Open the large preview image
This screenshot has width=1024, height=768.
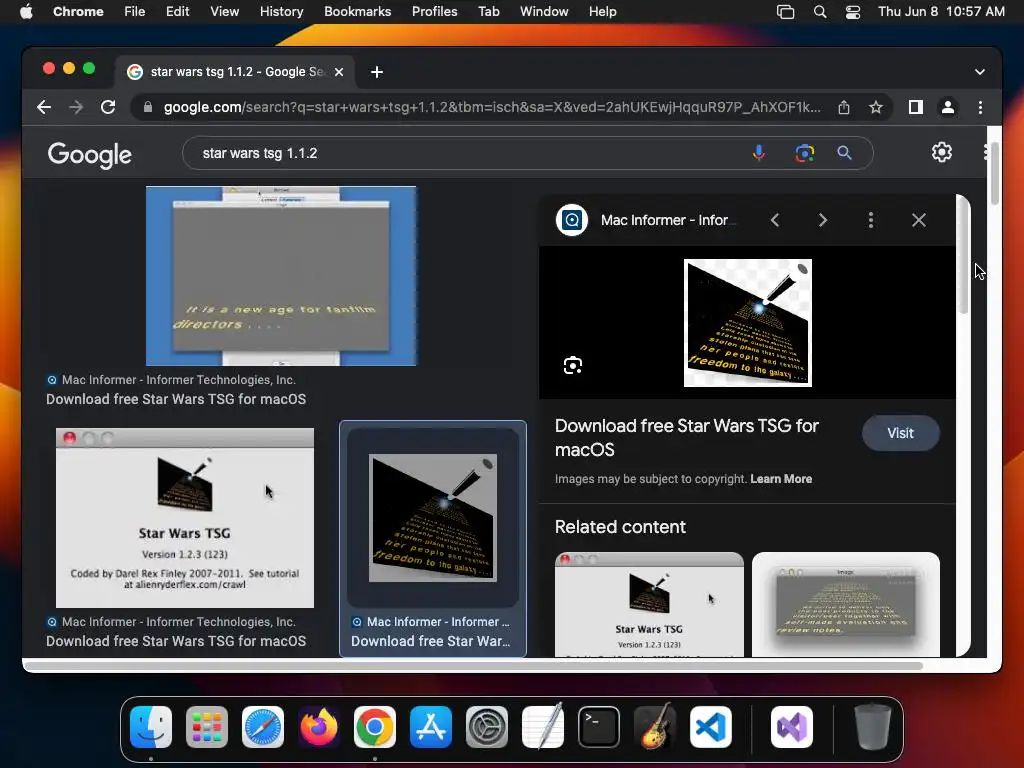pyautogui.click(x=748, y=323)
